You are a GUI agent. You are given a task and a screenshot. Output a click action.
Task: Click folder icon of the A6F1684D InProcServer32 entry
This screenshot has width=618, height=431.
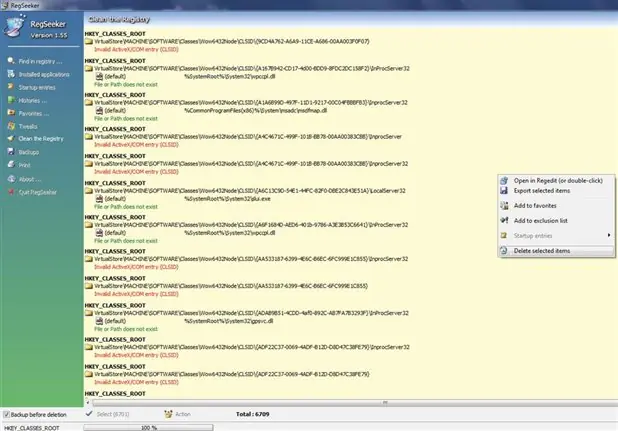[89, 225]
